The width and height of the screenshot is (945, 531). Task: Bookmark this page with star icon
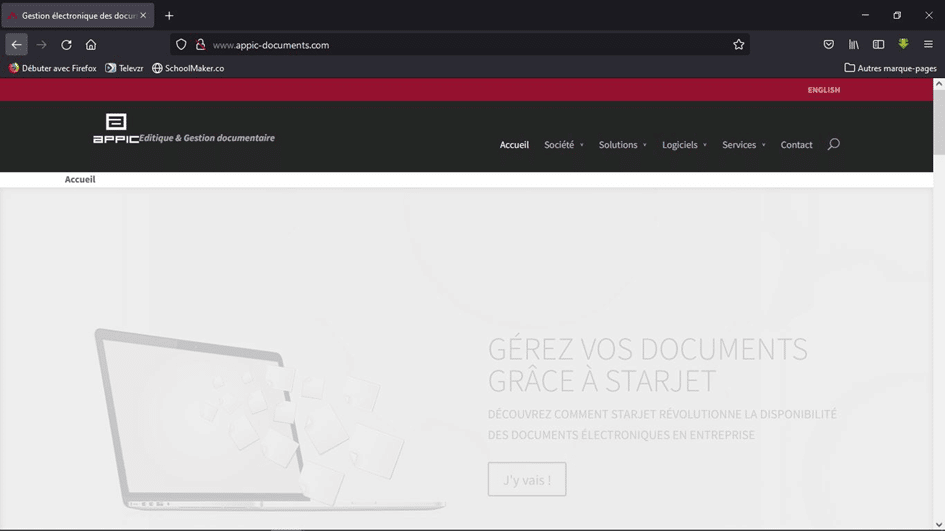click(x=738, y=45)
